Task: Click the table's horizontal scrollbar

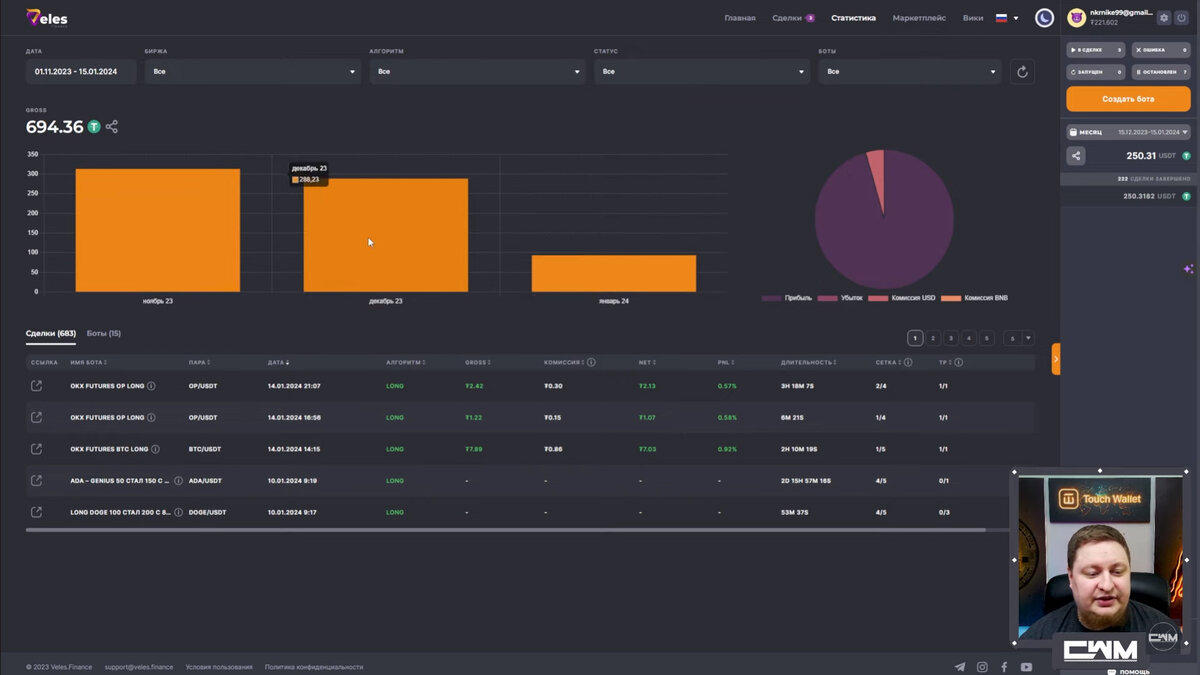Action: point(505,530)
